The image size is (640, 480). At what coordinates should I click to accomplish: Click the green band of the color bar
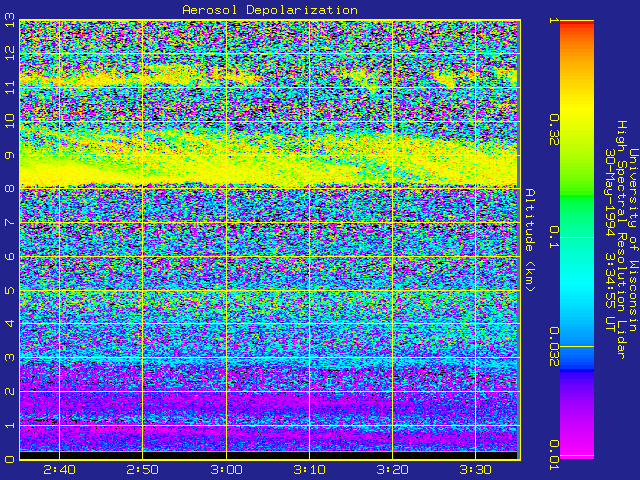pyautogui.click(x=577, y=196)
